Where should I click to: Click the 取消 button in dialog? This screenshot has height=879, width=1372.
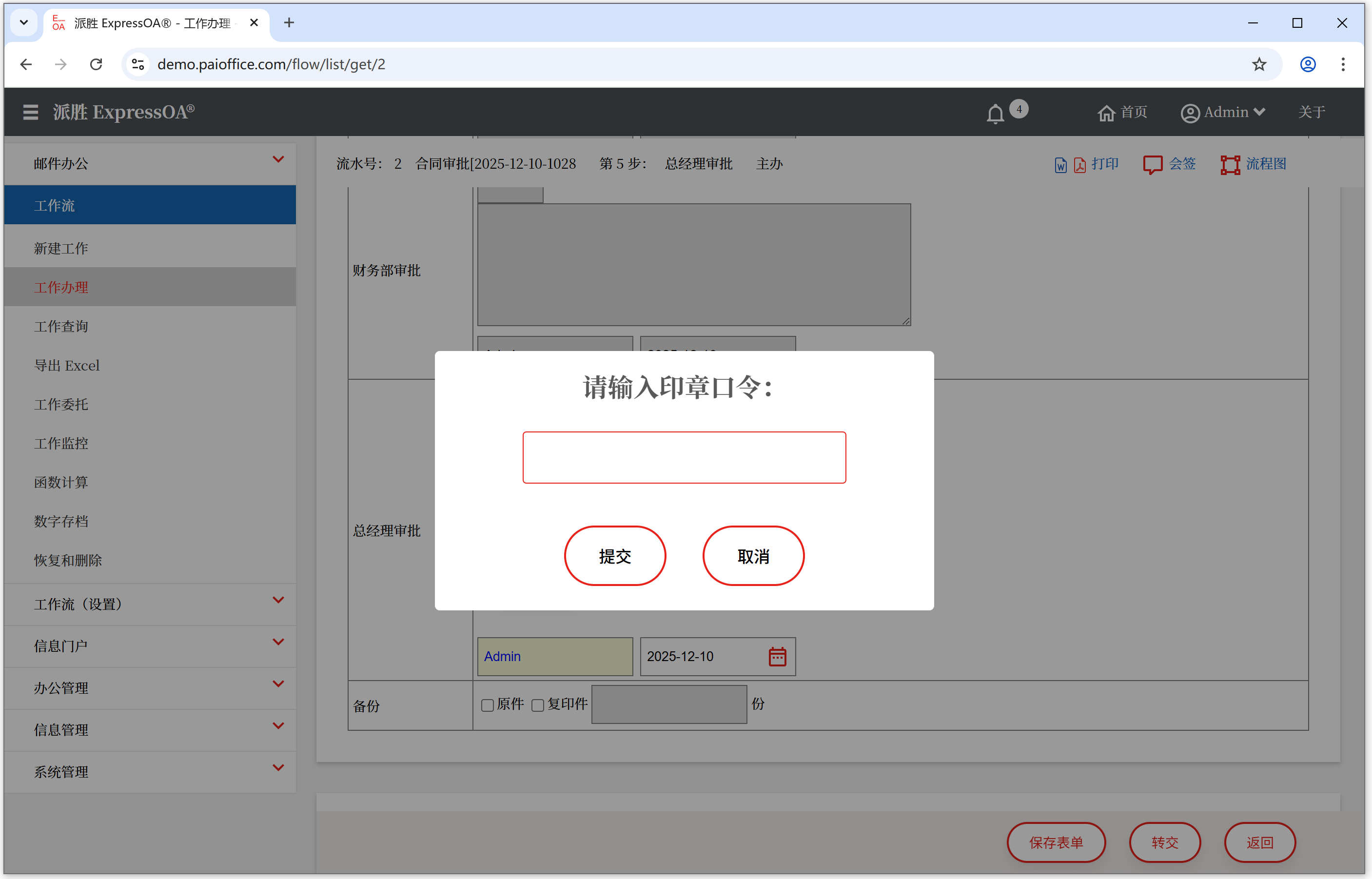point(753,555)
